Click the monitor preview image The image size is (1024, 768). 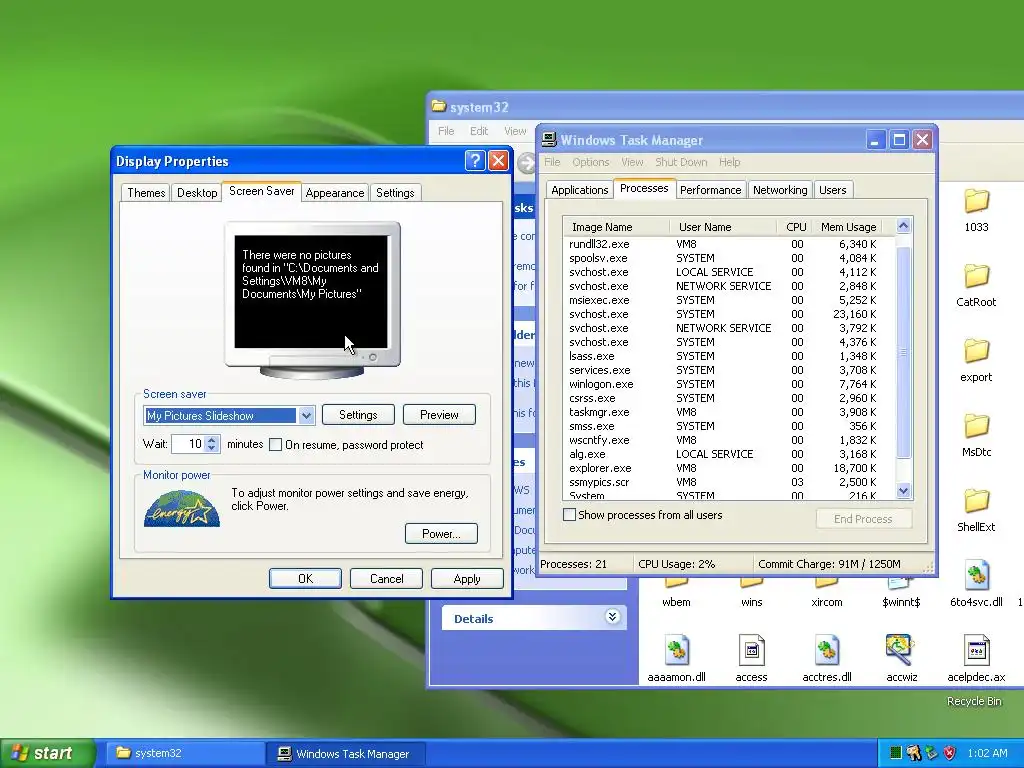312,300
